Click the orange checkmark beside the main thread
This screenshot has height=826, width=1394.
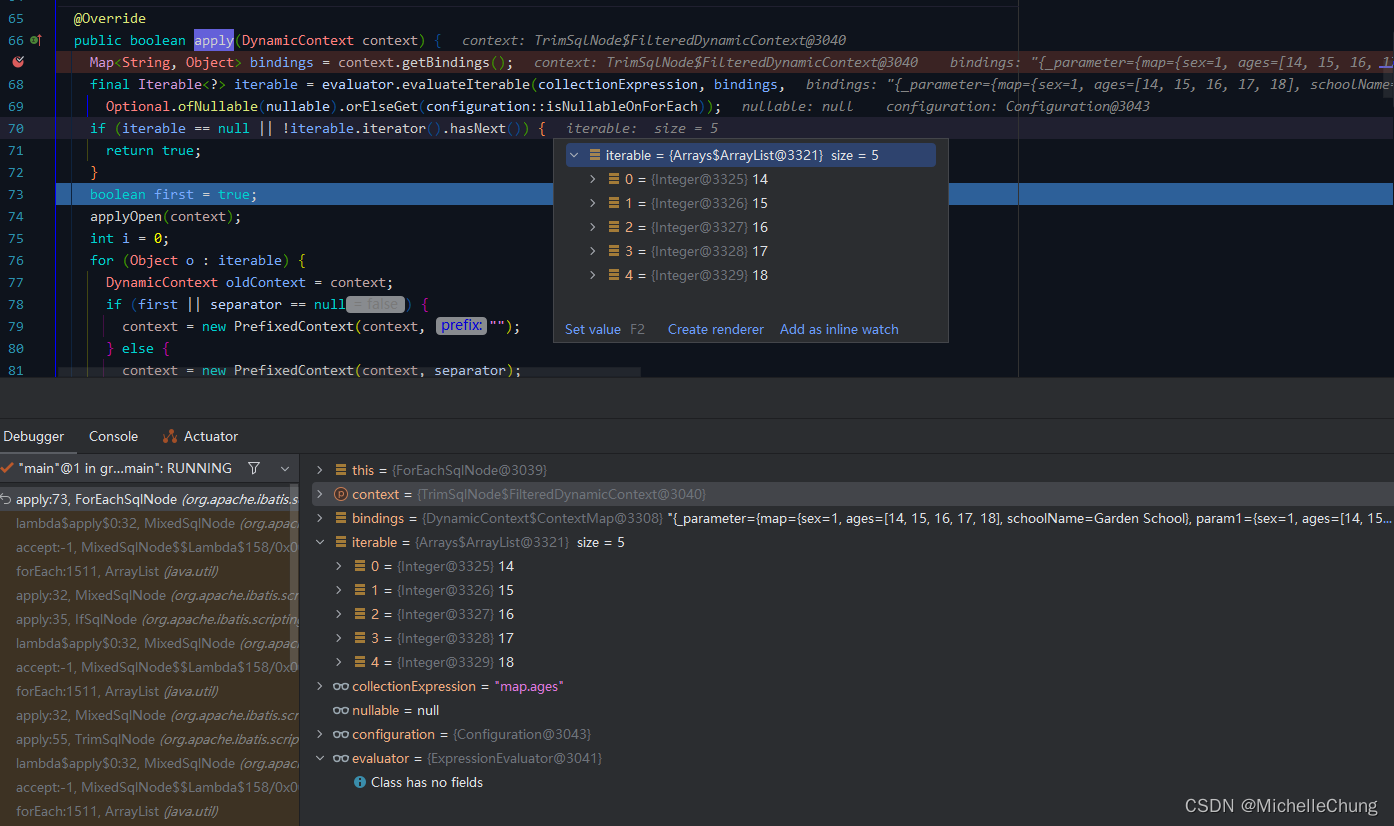[x=8, y=466]
